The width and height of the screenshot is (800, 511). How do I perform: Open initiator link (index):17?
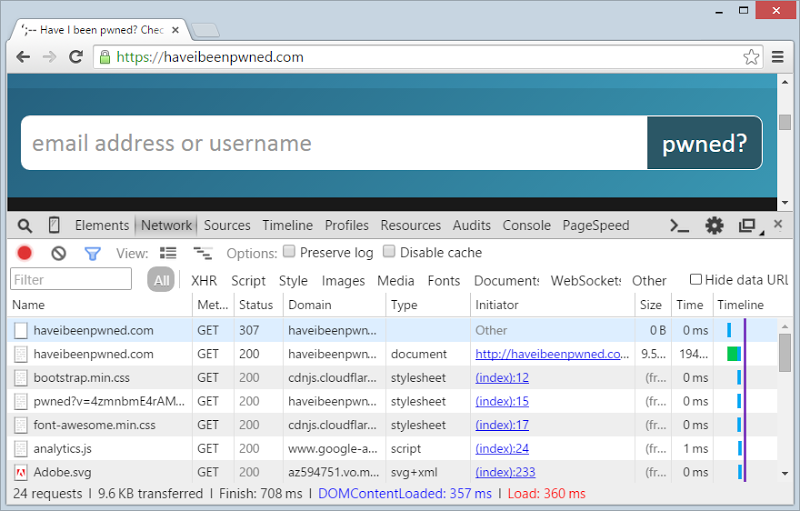pos(502,425)
